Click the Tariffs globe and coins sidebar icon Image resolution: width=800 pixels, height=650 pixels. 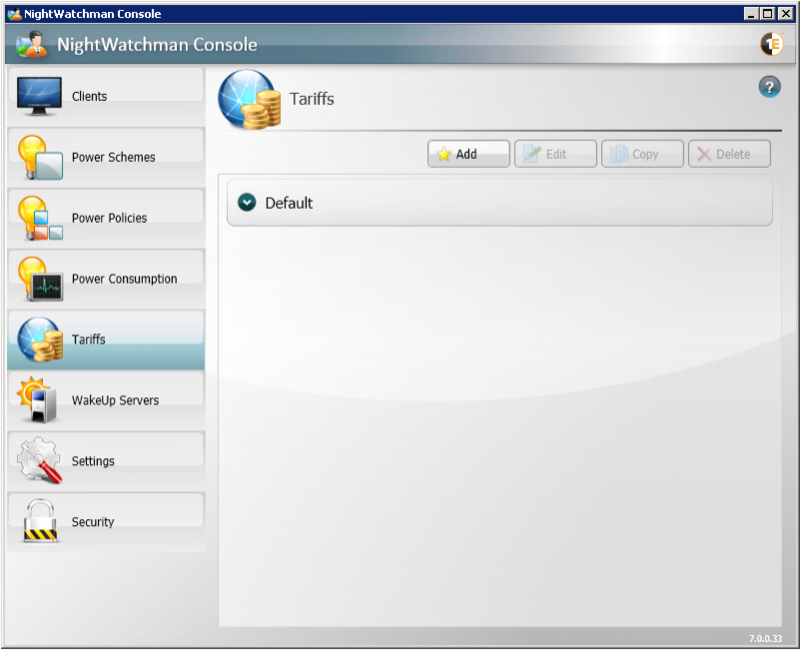39,340
